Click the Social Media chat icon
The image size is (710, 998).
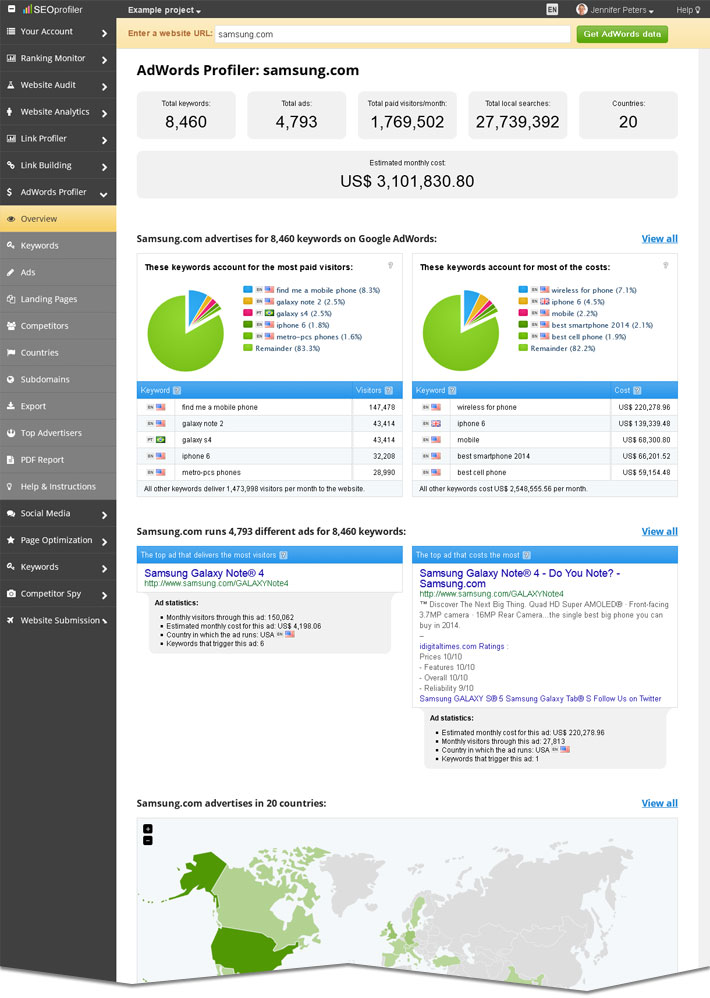(11, 513)
